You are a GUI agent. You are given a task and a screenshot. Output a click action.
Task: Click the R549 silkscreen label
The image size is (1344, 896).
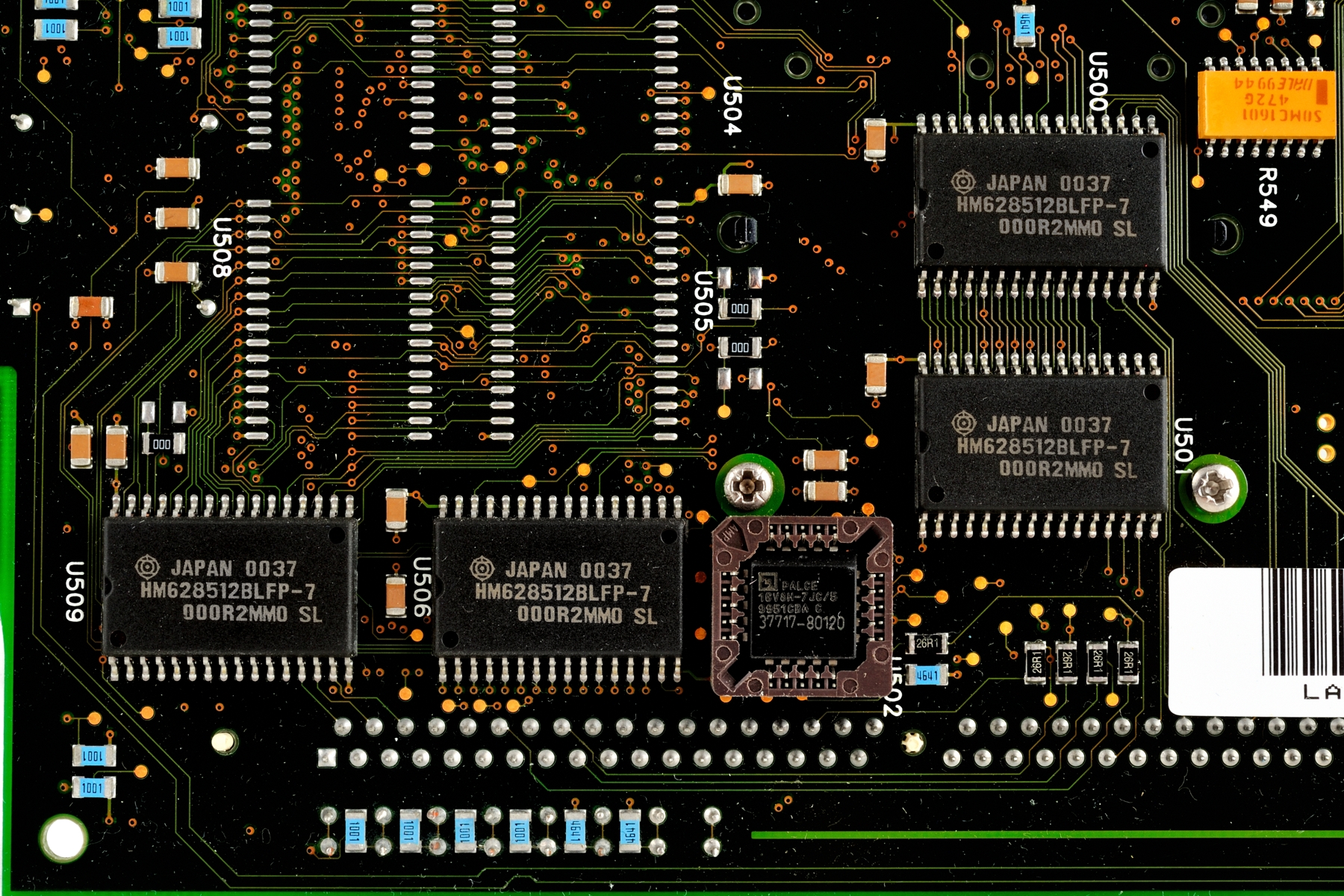click(1267, 197)
